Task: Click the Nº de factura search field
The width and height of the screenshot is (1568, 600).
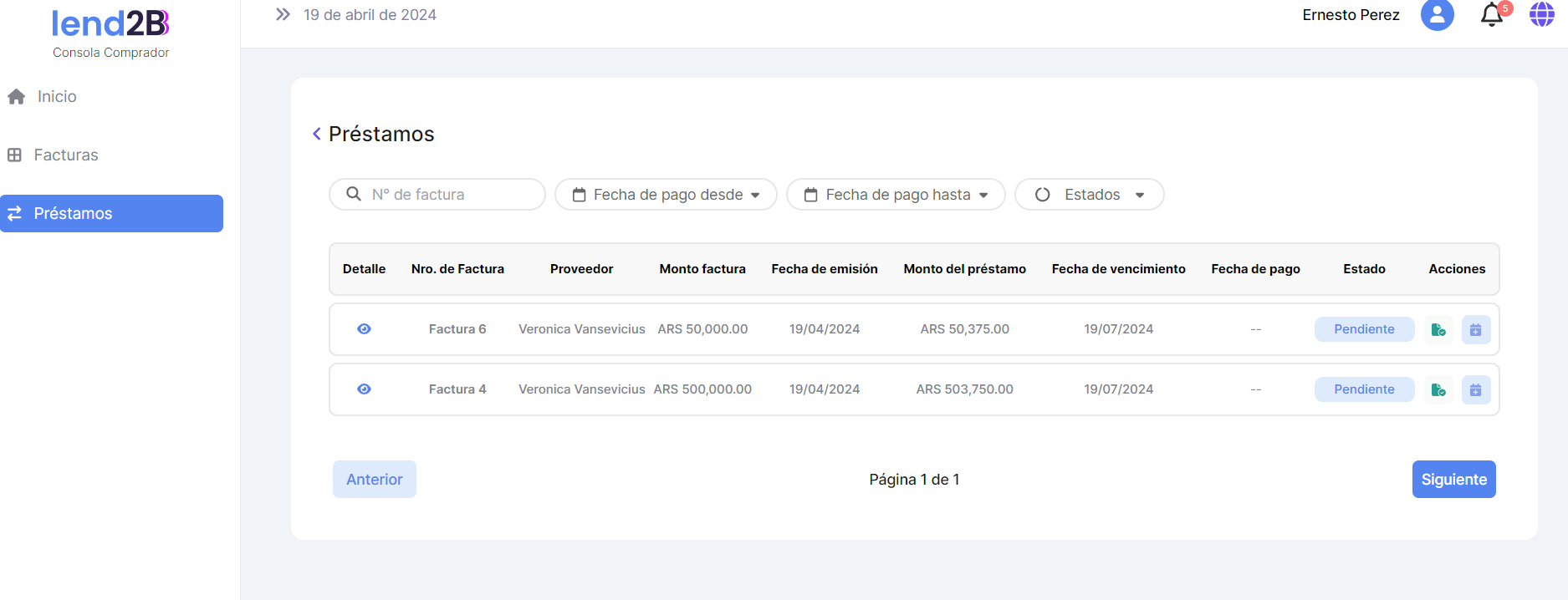Action: coord(447,195)
